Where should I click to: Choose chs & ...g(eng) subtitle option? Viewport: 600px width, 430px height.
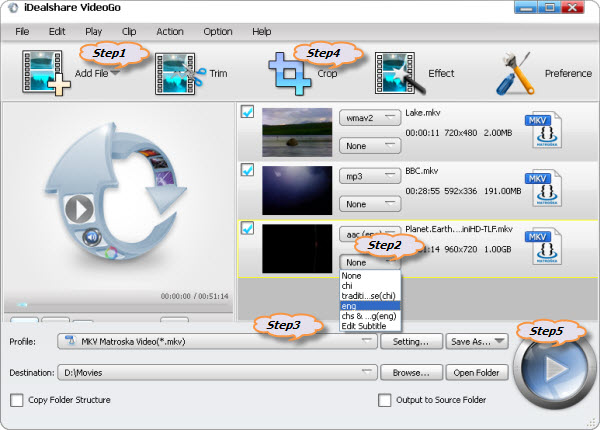click(x=370, y=316)
